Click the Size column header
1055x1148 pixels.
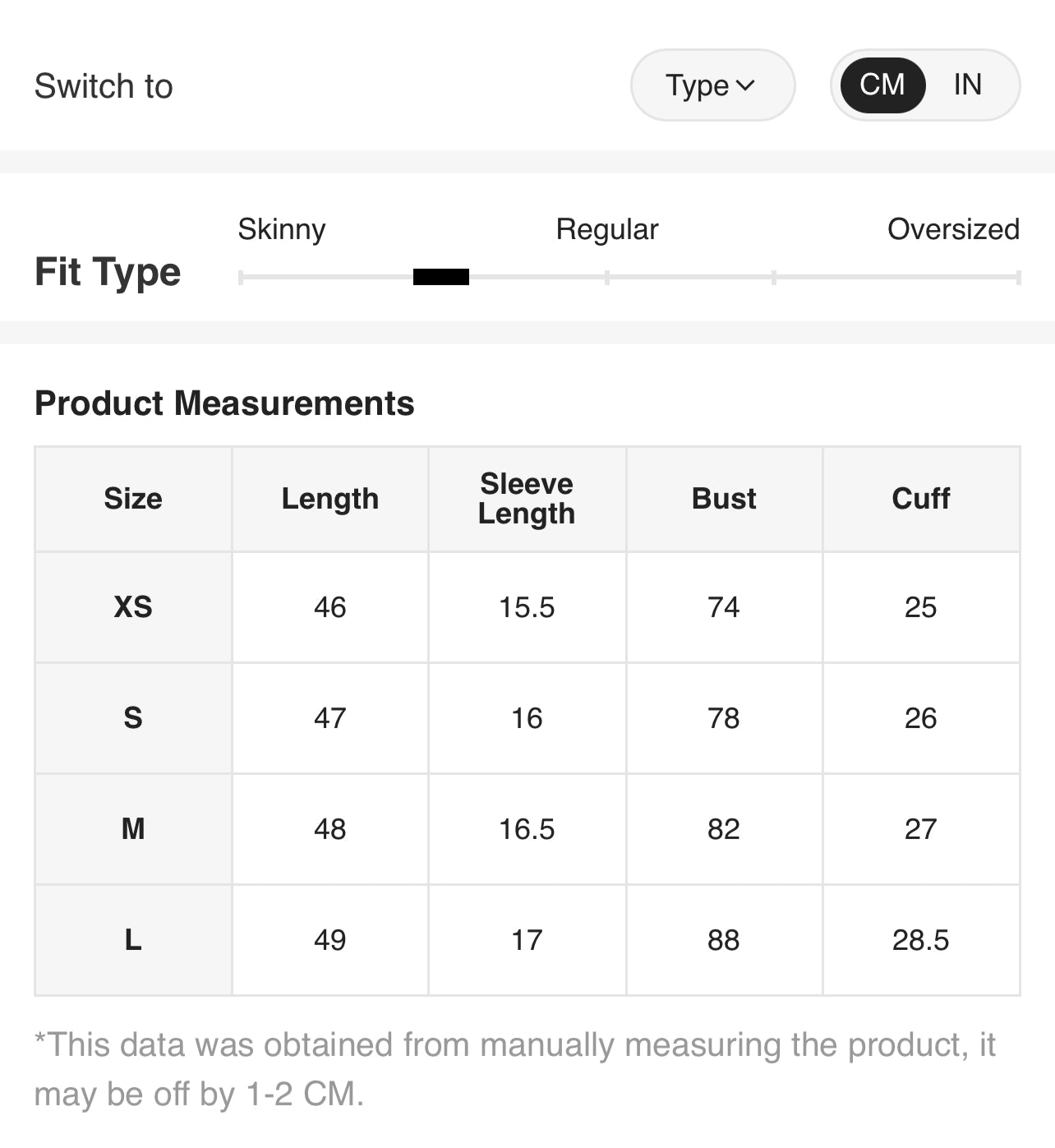(133, 499)
